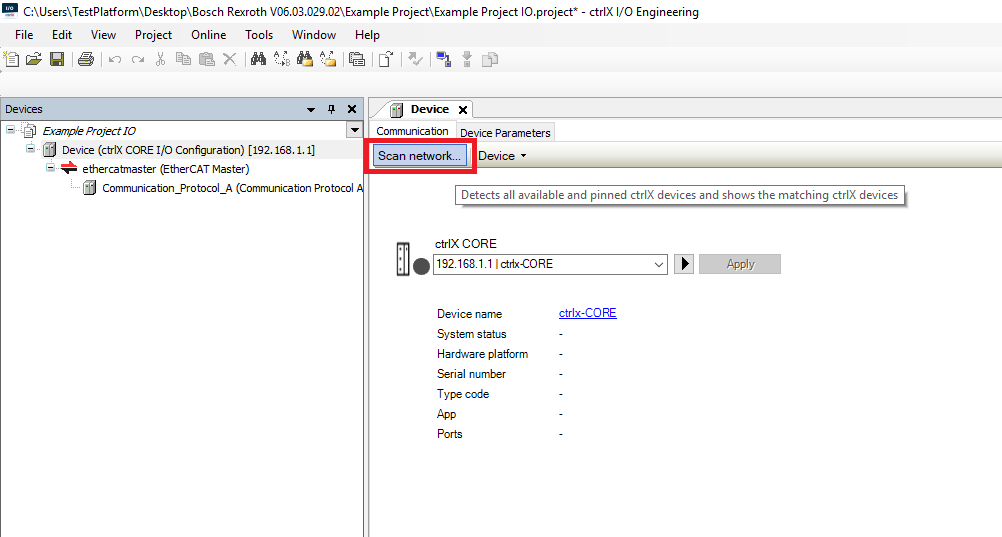
Task: Click the Scan network button
Action: [419, 156]
